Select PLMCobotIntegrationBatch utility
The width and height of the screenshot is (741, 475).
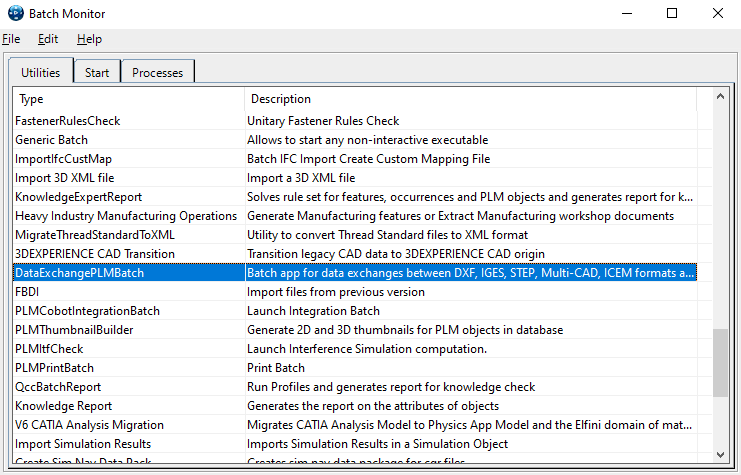tap(354, 311)
